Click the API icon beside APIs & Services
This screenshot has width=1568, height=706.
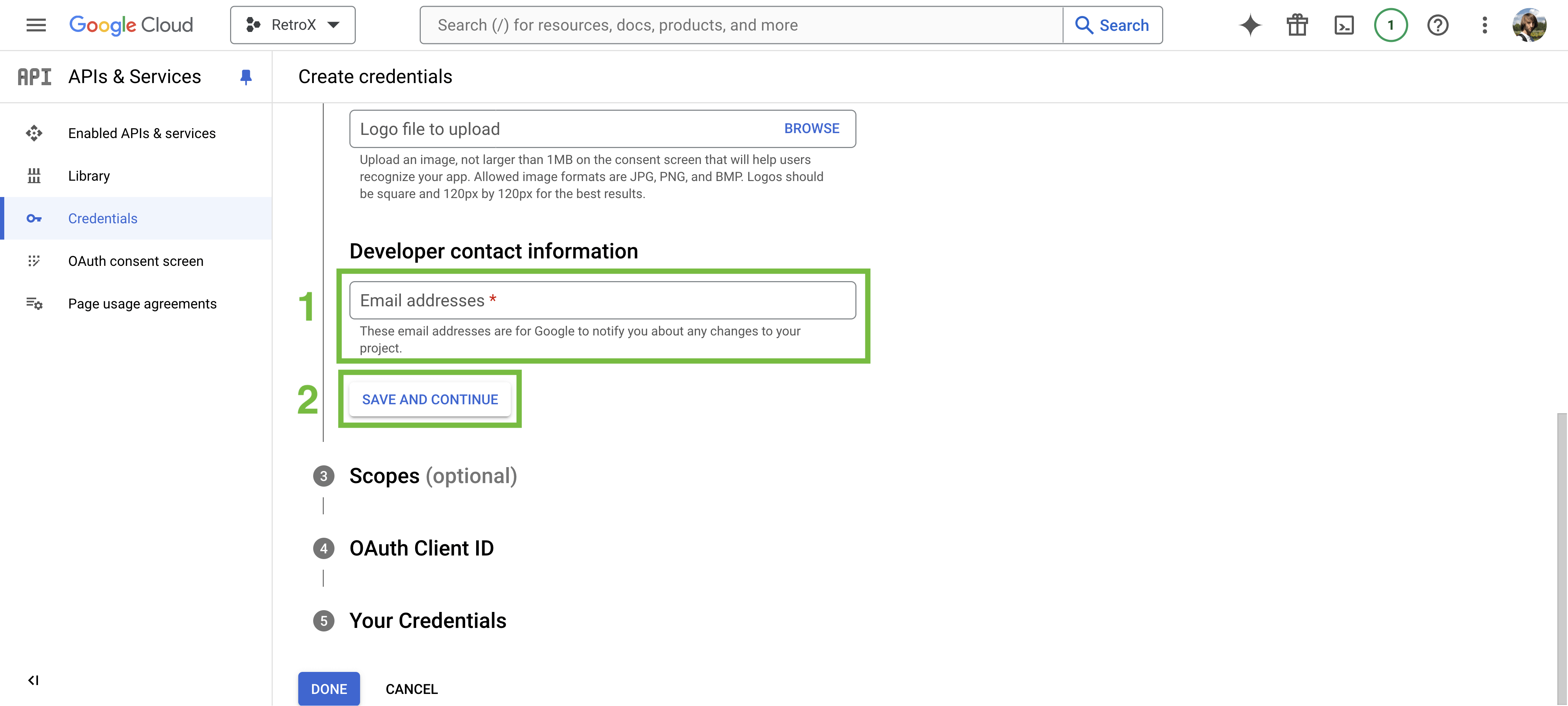point(34,77)
